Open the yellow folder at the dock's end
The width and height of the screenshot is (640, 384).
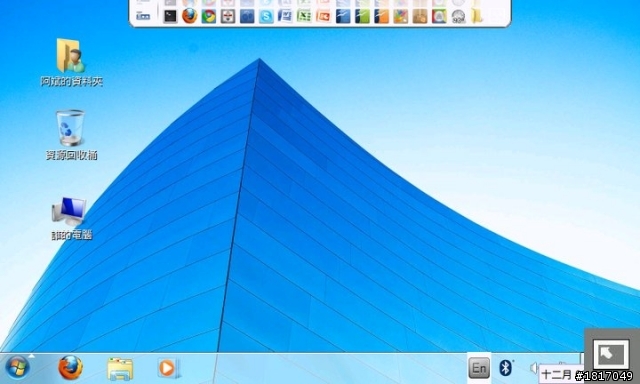pyautogui.click(x=477, y=16)
